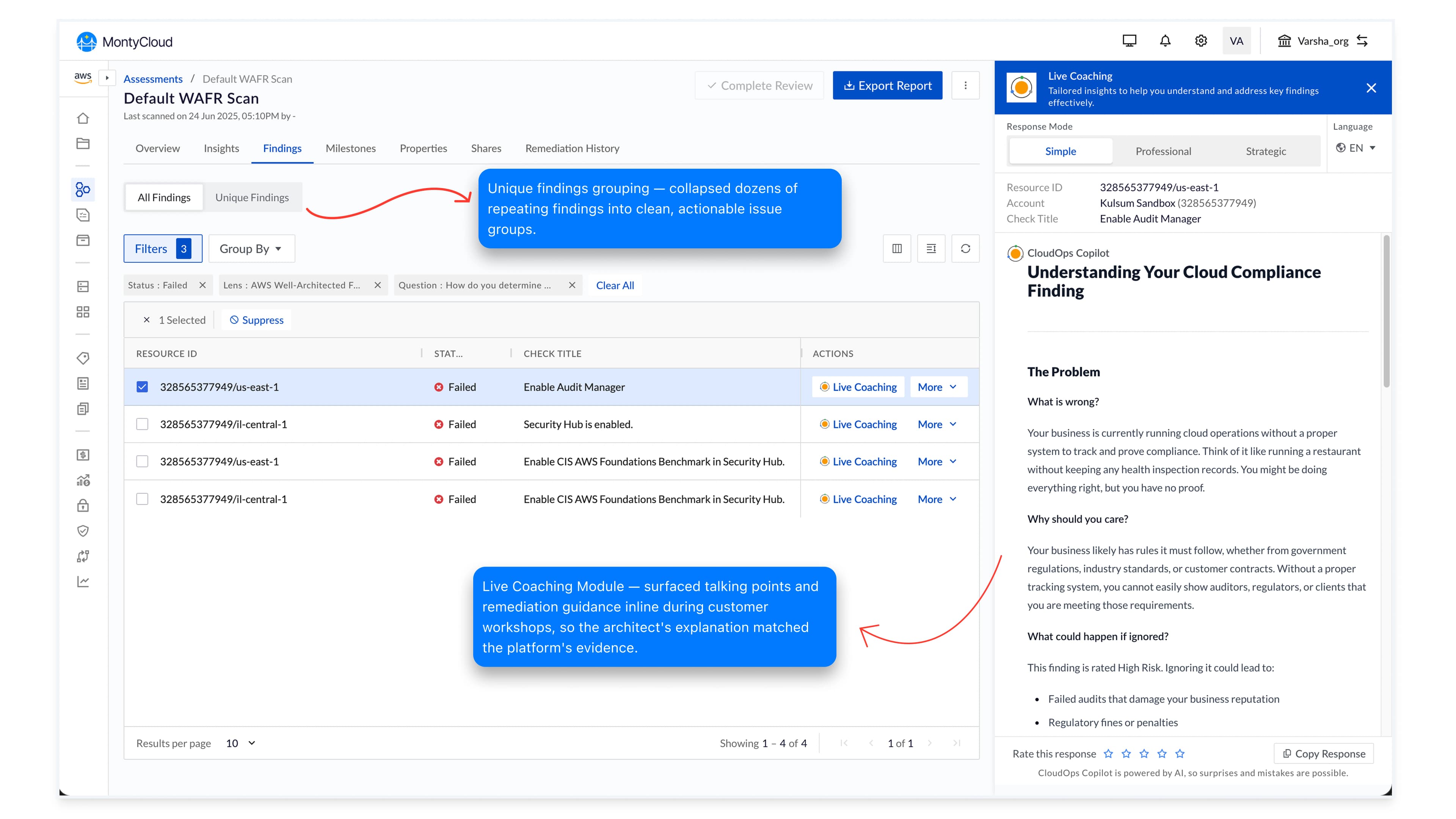Click Suppress for the selected finding

(257, 320)
